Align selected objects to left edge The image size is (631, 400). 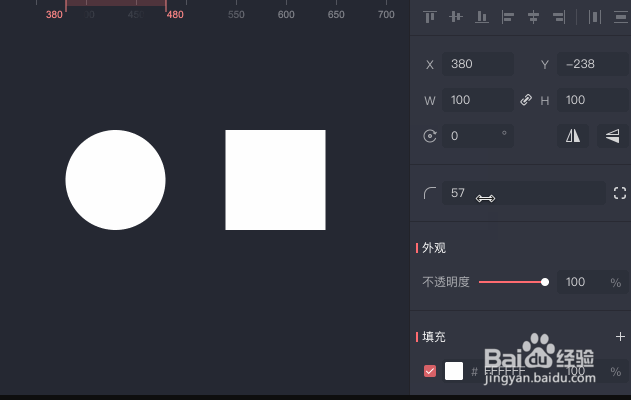click(507, 17)
